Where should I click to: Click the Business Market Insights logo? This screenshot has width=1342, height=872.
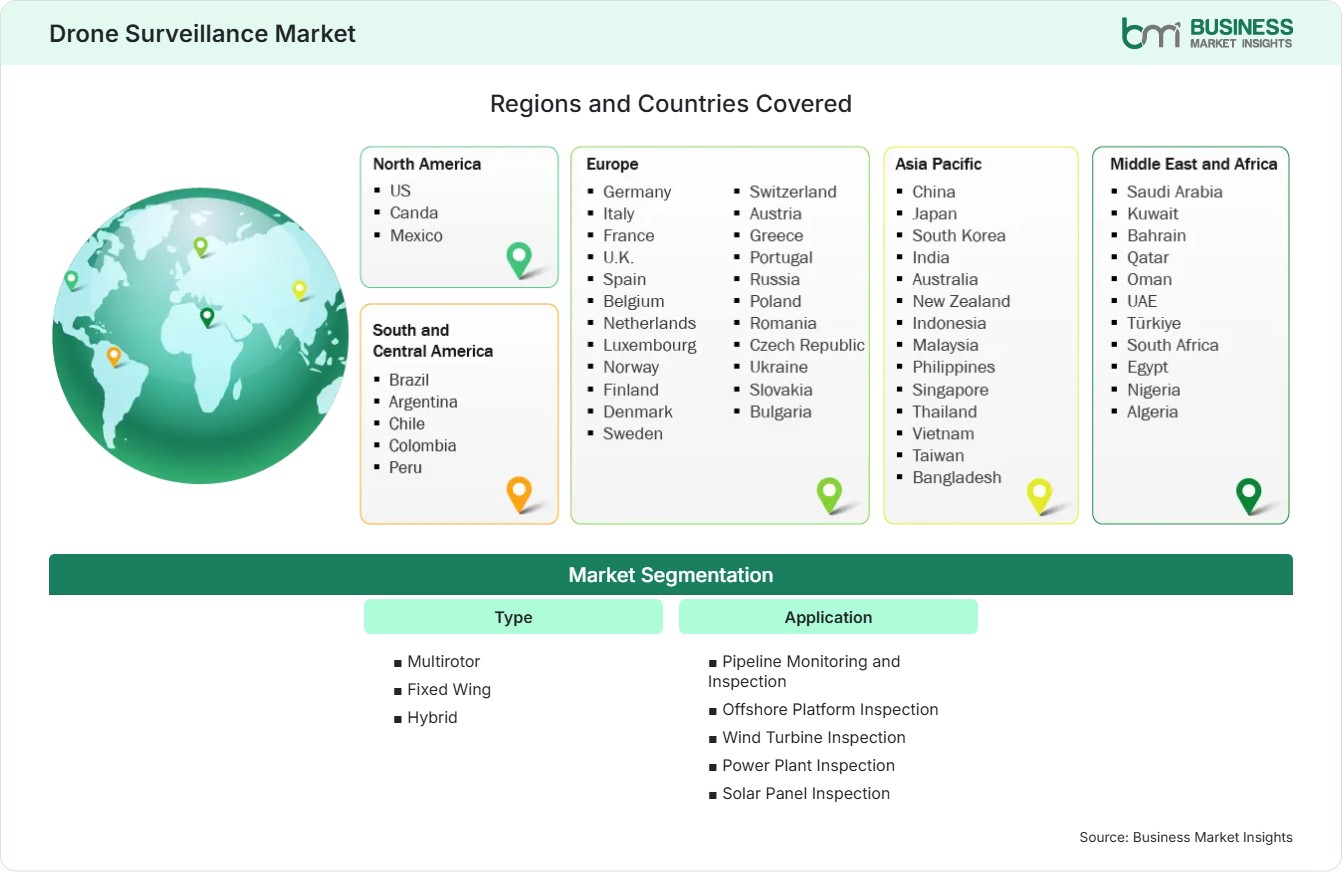(1207, 33)
